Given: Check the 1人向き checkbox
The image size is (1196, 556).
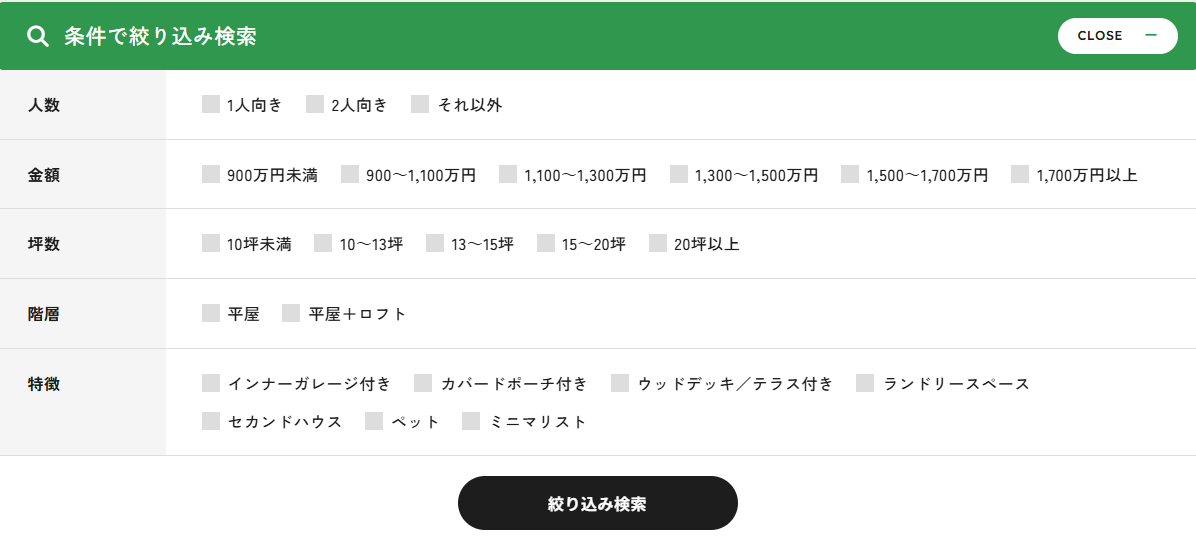Looking at the screenshot, I should [211, 104].
